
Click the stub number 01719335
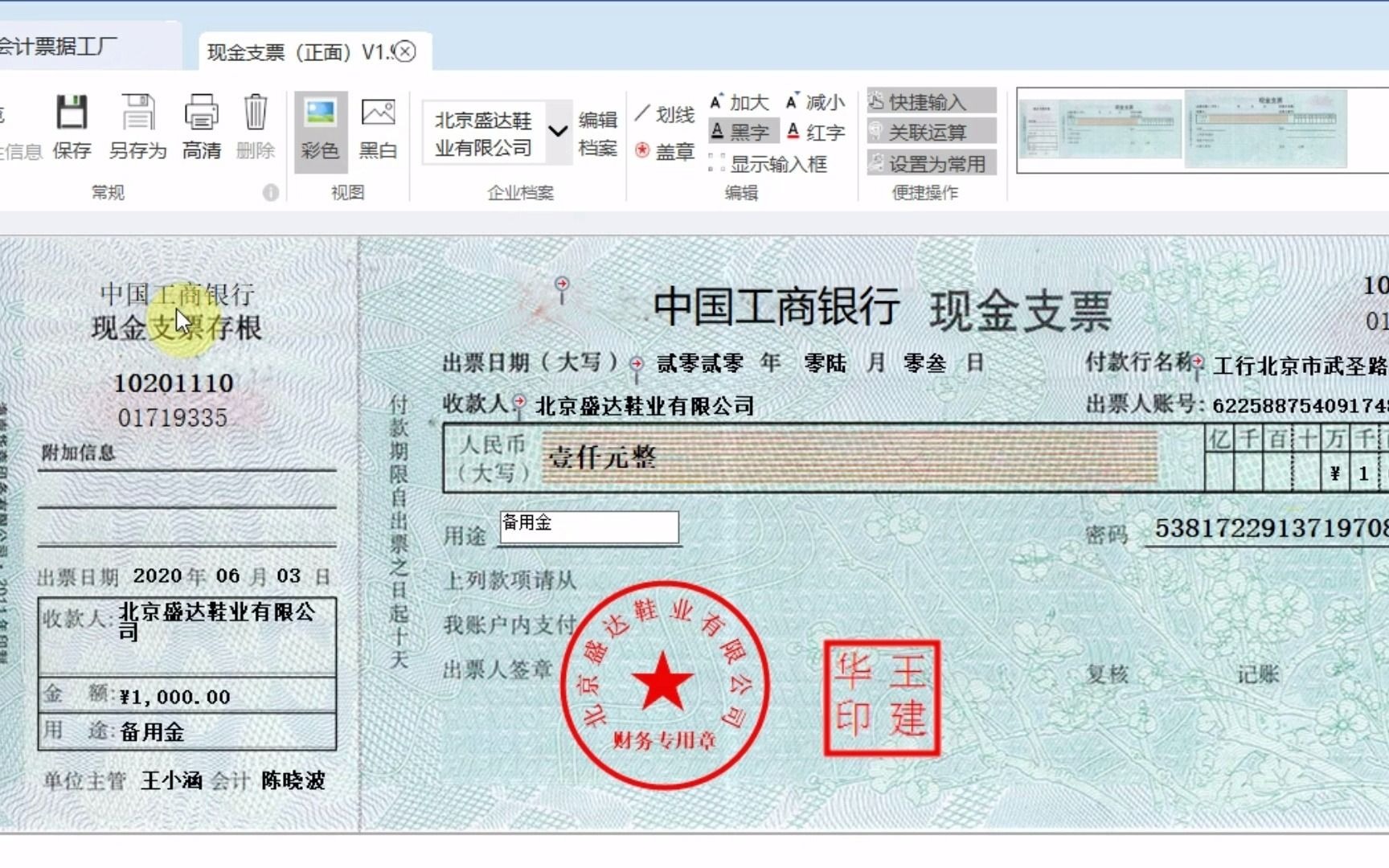click(173, 418)
